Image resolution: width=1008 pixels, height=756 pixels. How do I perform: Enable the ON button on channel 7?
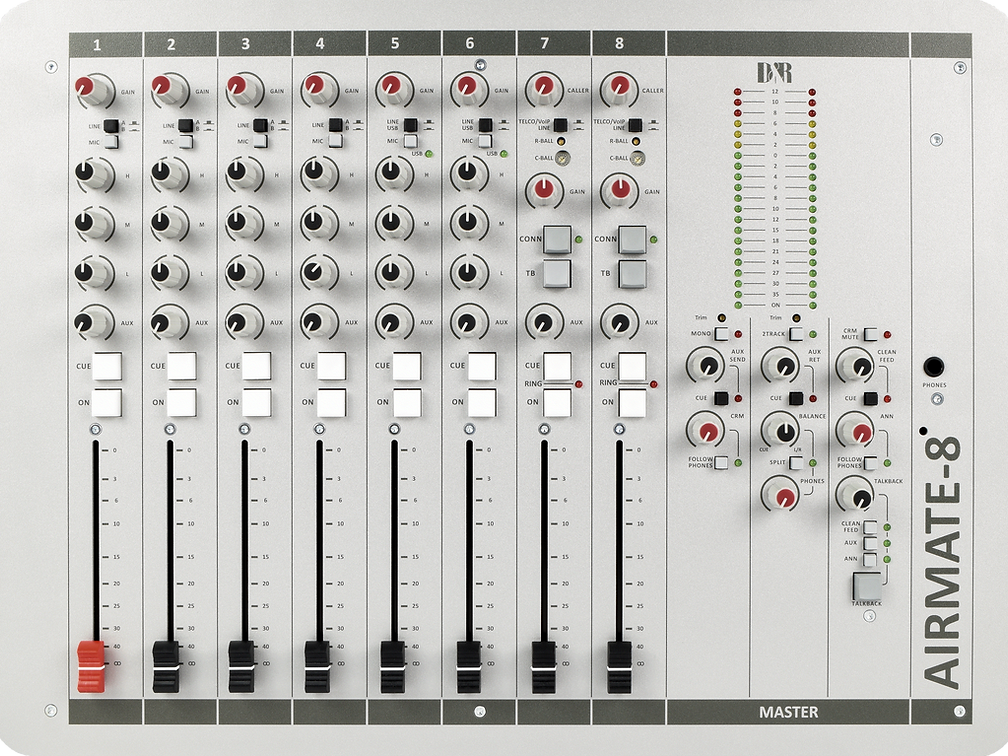click(x=557, y=403)
